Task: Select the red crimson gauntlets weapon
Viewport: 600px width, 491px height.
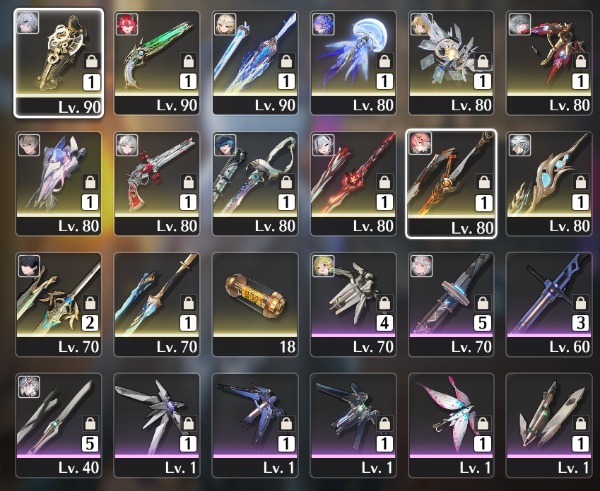Action: (x=549, y=63)
